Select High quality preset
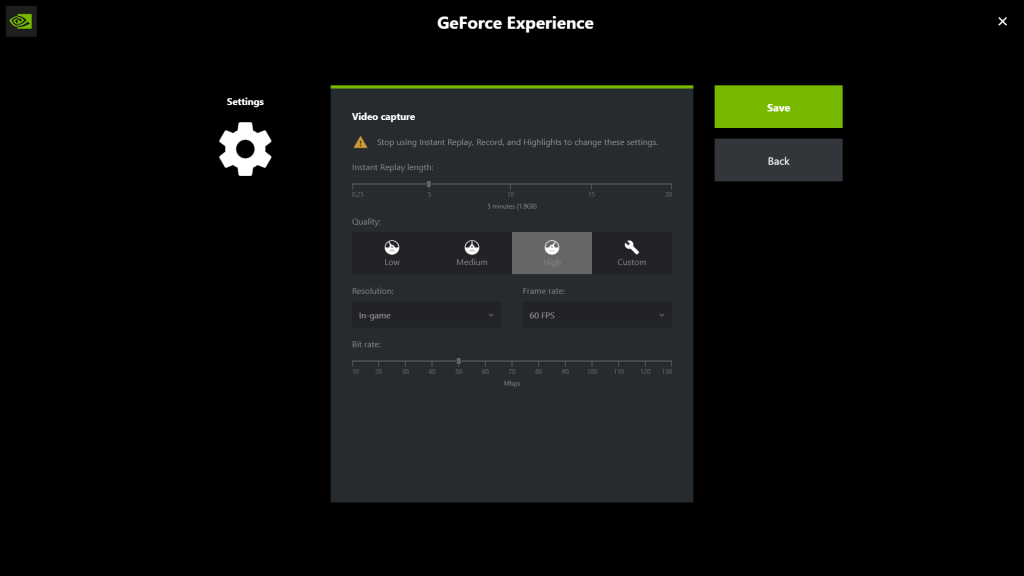This screenshot has height=576, width=1024. (x=552, y=253)
